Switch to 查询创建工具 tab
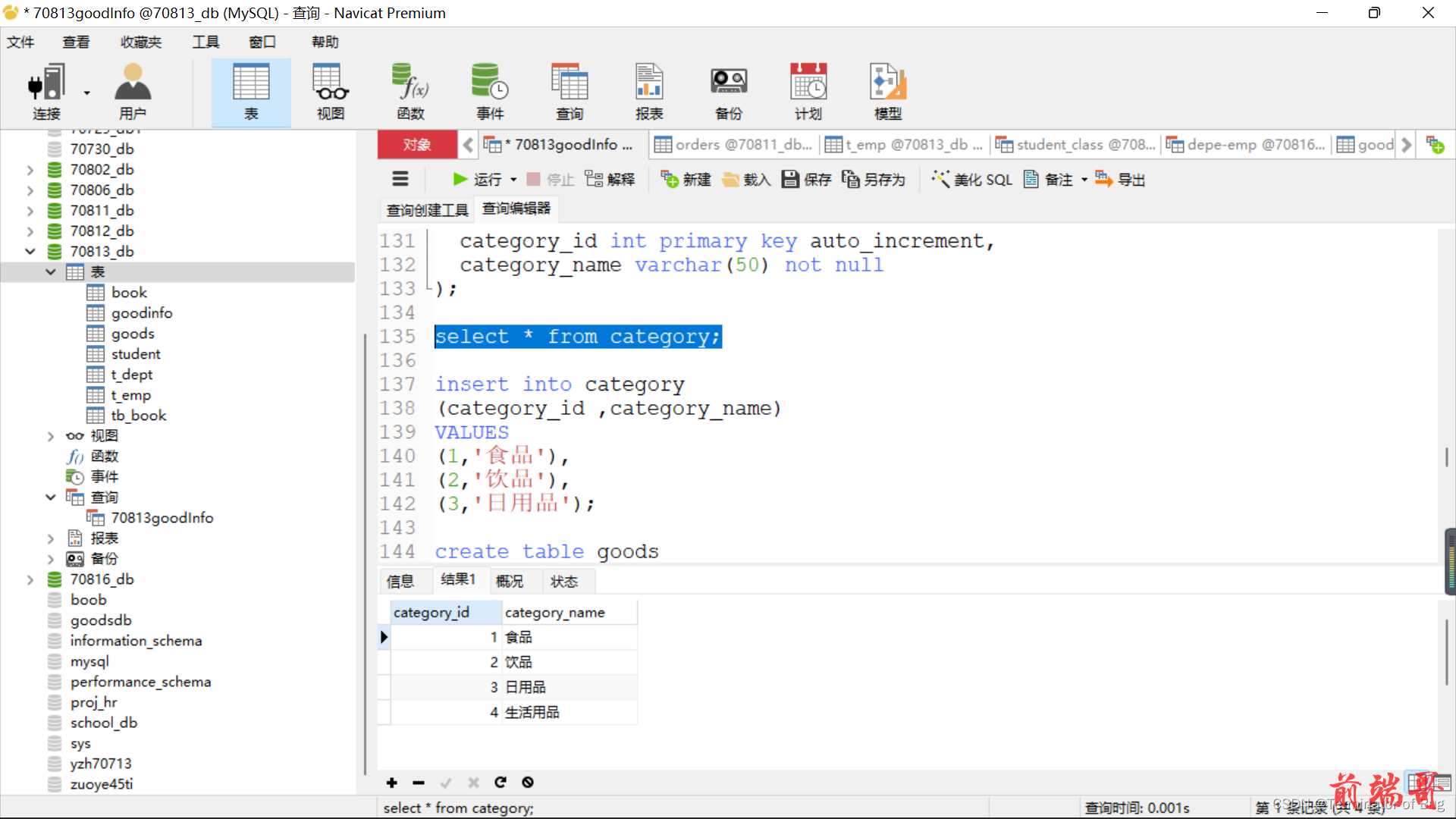 point(427,210)
